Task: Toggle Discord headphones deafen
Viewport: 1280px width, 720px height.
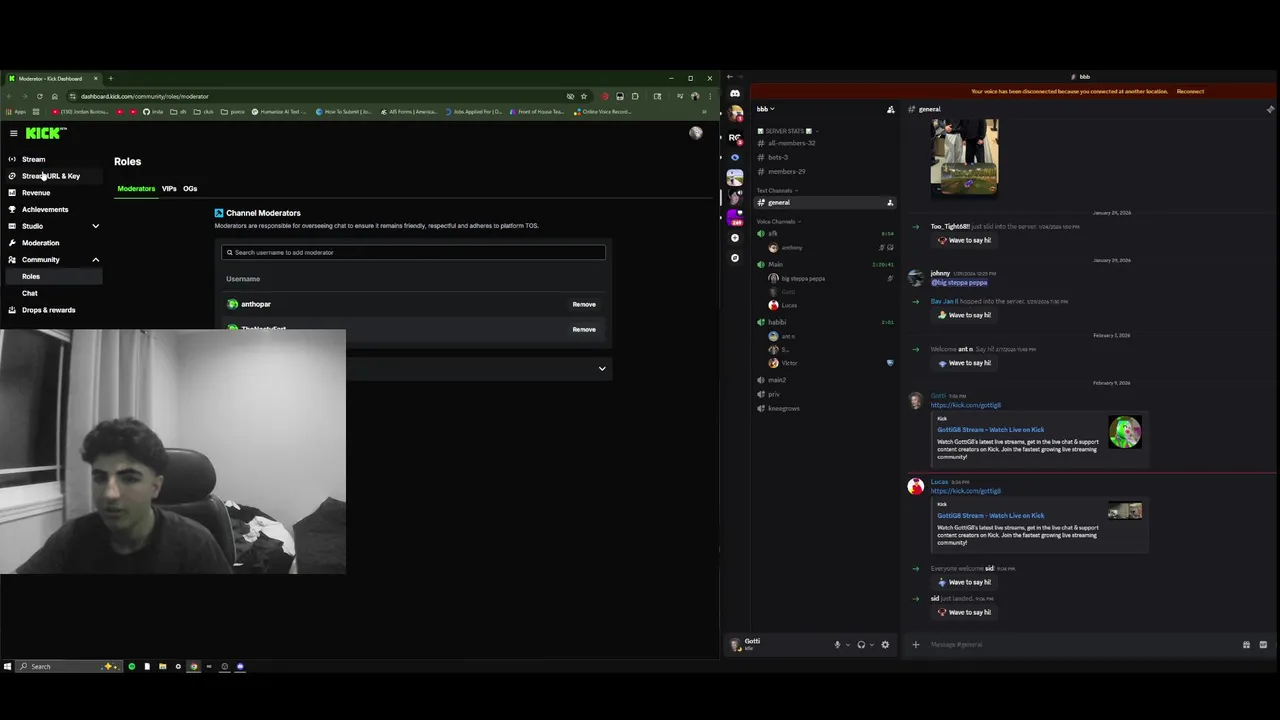Action: (861, 645)
